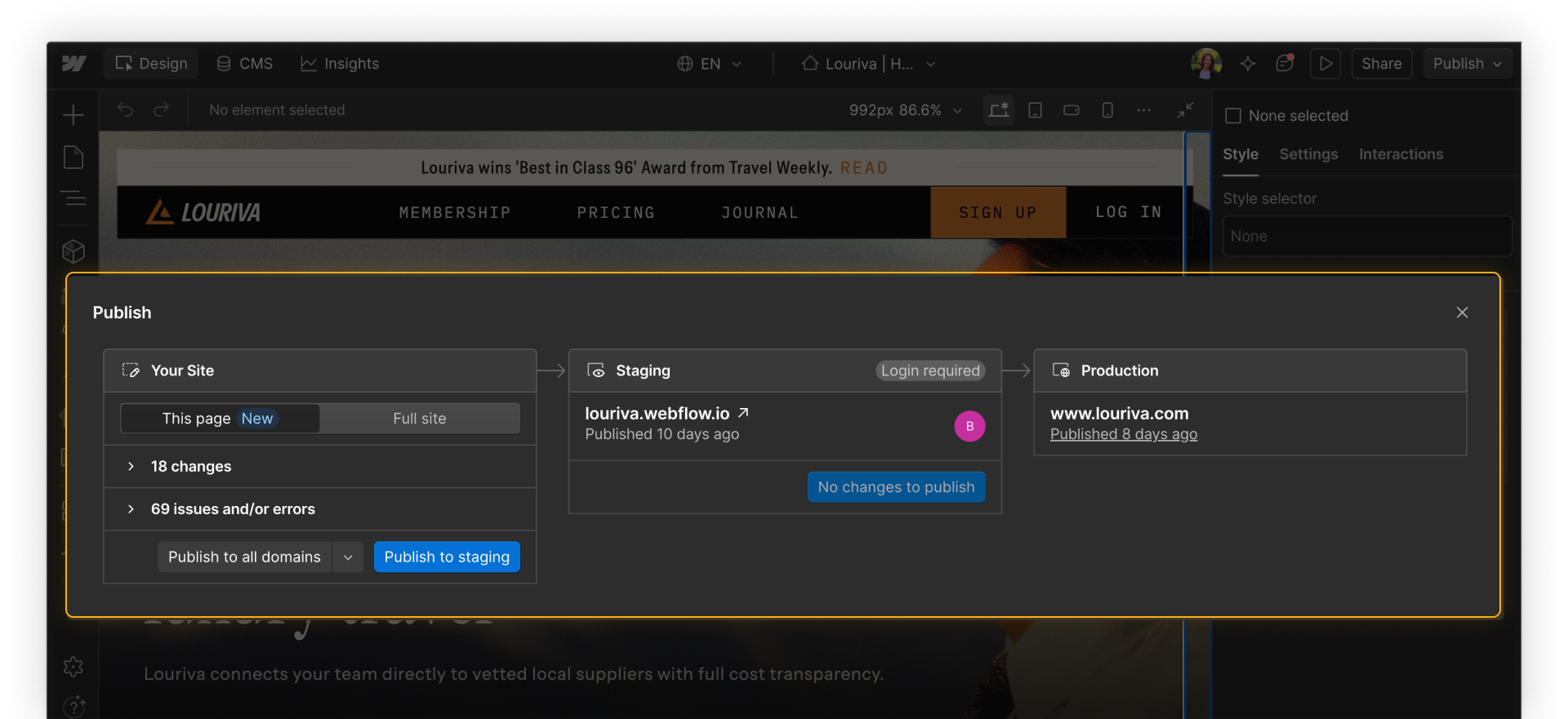Click the SIGN UP button on canvas
The height and width of the screenshot is (719, 1568).
click(x=998, y=212)
